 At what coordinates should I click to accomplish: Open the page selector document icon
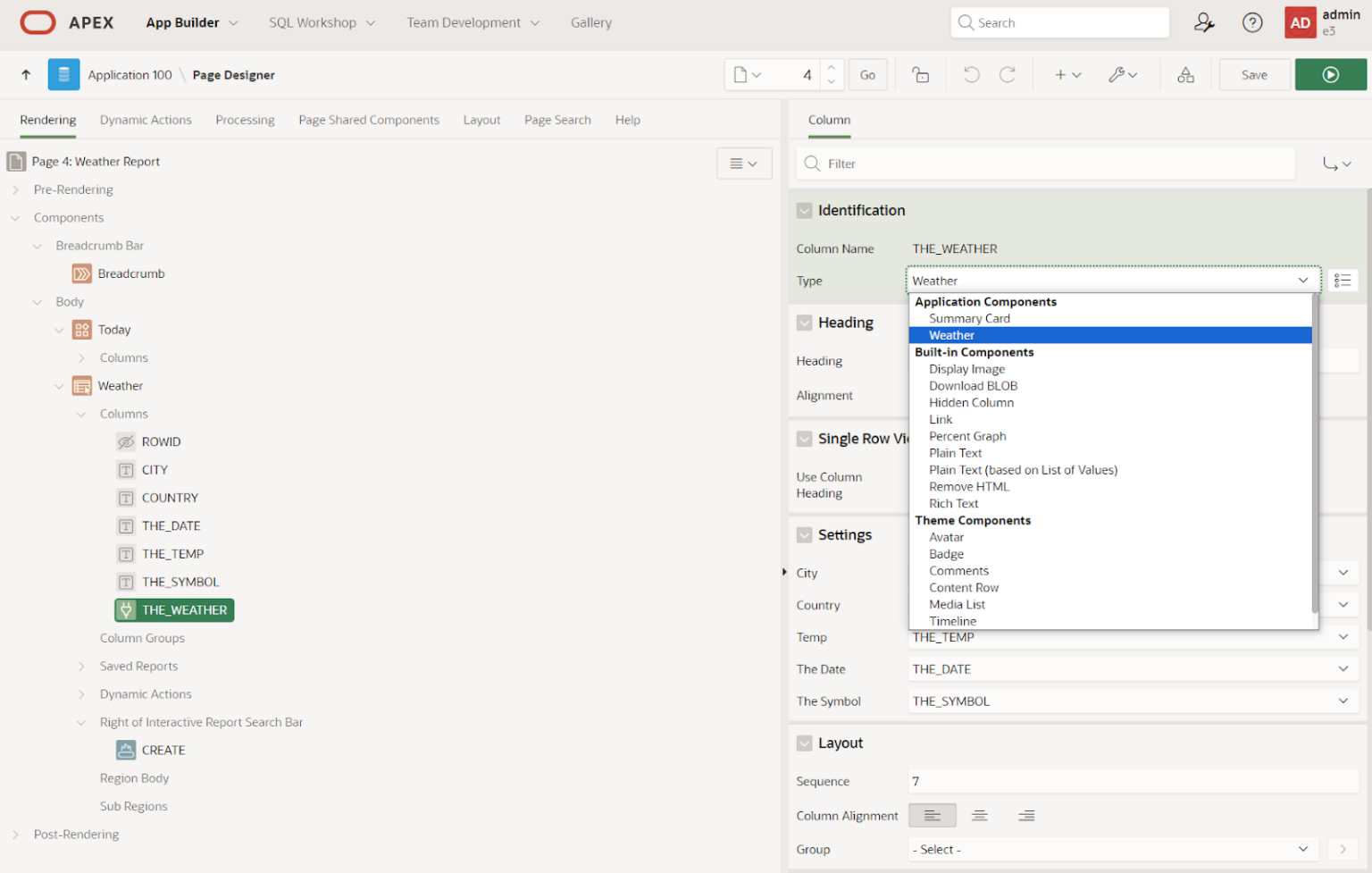[x=747, y=75]
